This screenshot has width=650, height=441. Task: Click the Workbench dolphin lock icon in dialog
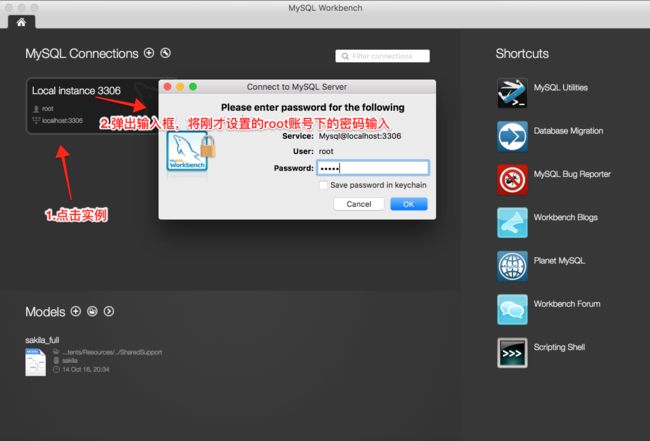[191, 151]
